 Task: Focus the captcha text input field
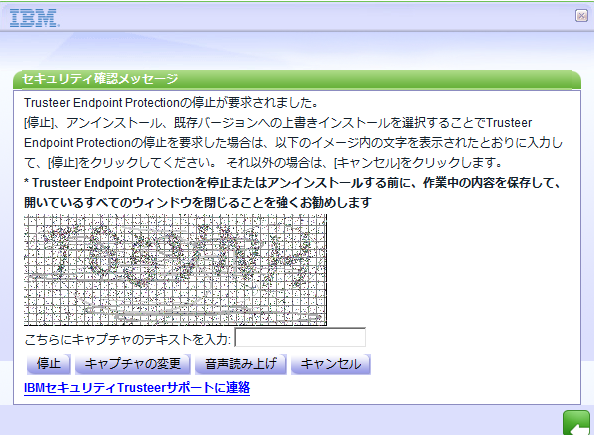[300, 337]
